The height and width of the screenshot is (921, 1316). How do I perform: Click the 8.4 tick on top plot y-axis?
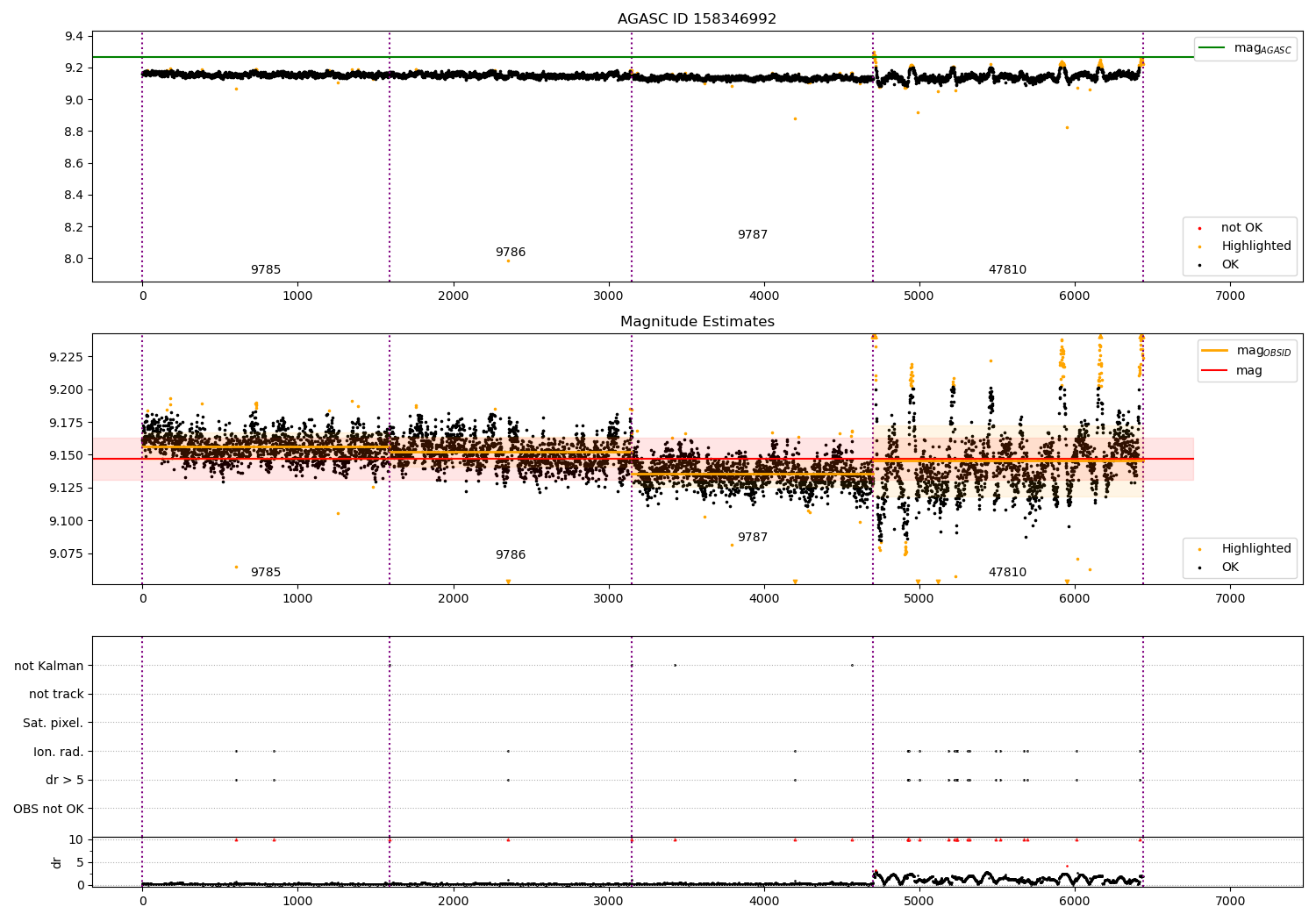pyautogui.click(x=74, y=196)
